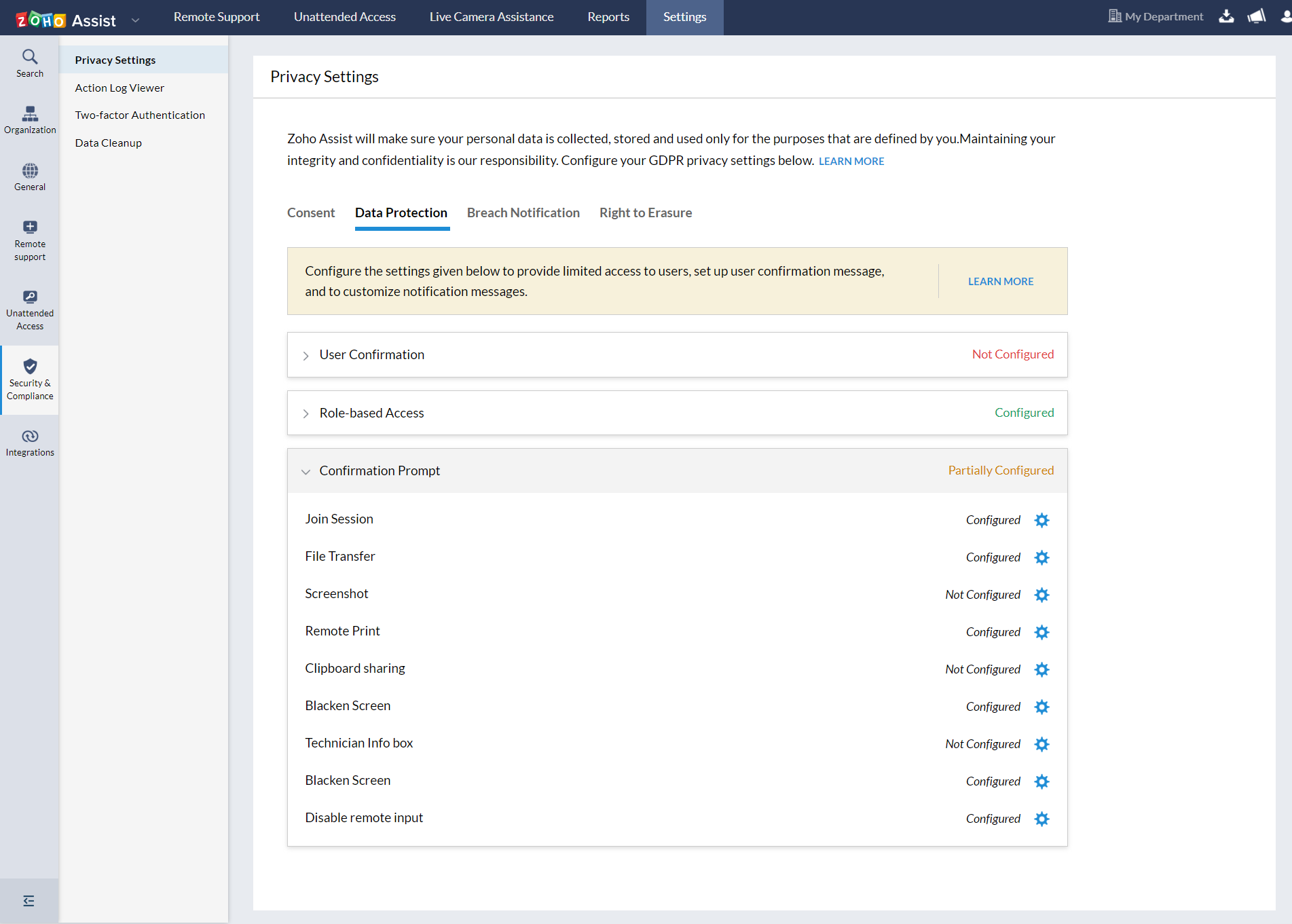Open Integrations from the sidebar

(x=29, y=441)
